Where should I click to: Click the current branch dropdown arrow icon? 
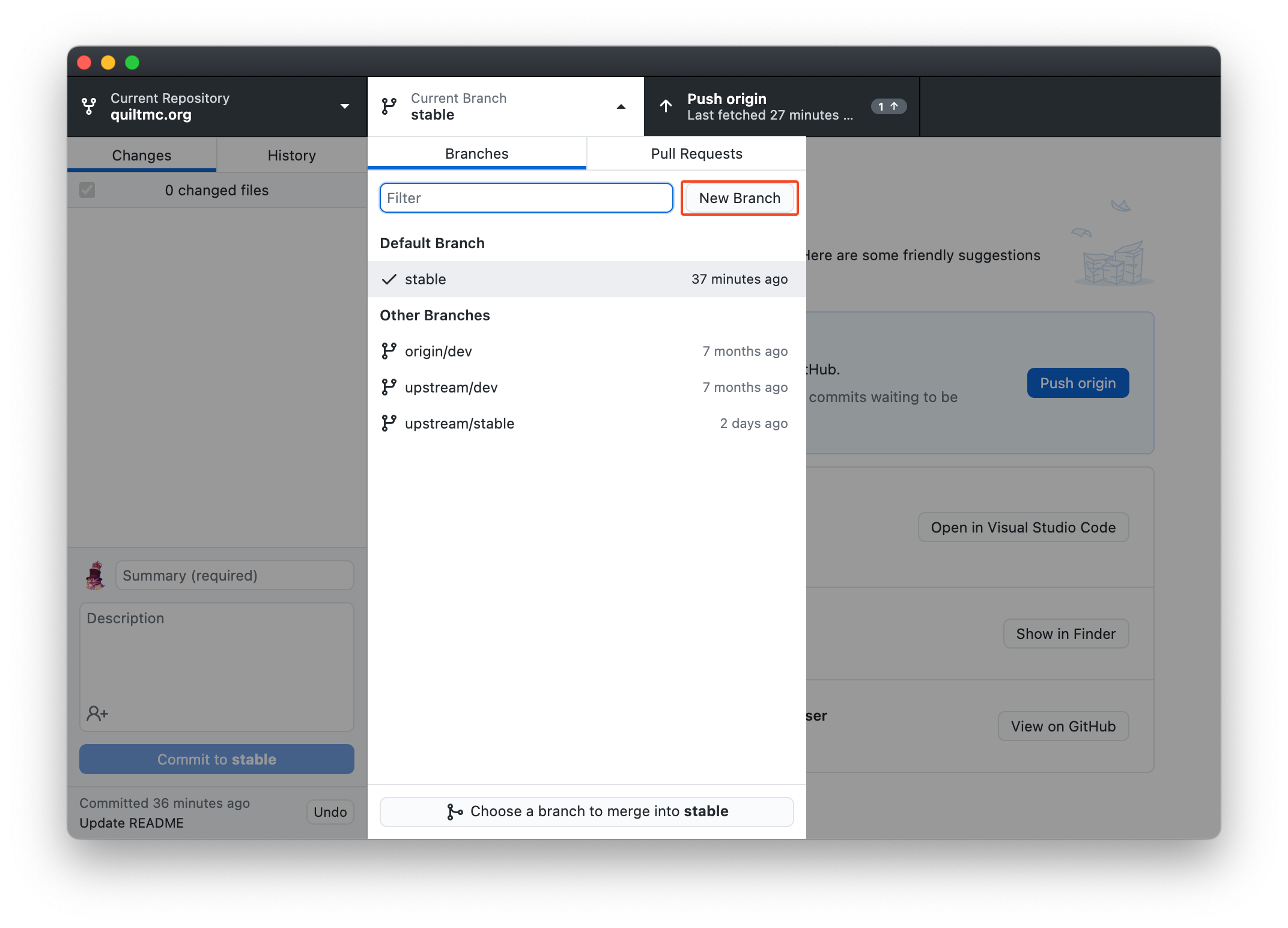tap(625, 106)
